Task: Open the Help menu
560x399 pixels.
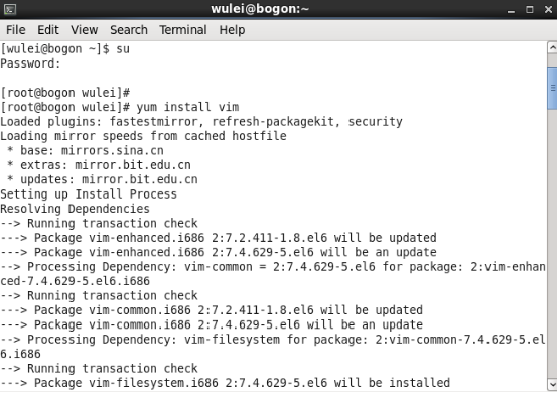Action: (232, 30)
